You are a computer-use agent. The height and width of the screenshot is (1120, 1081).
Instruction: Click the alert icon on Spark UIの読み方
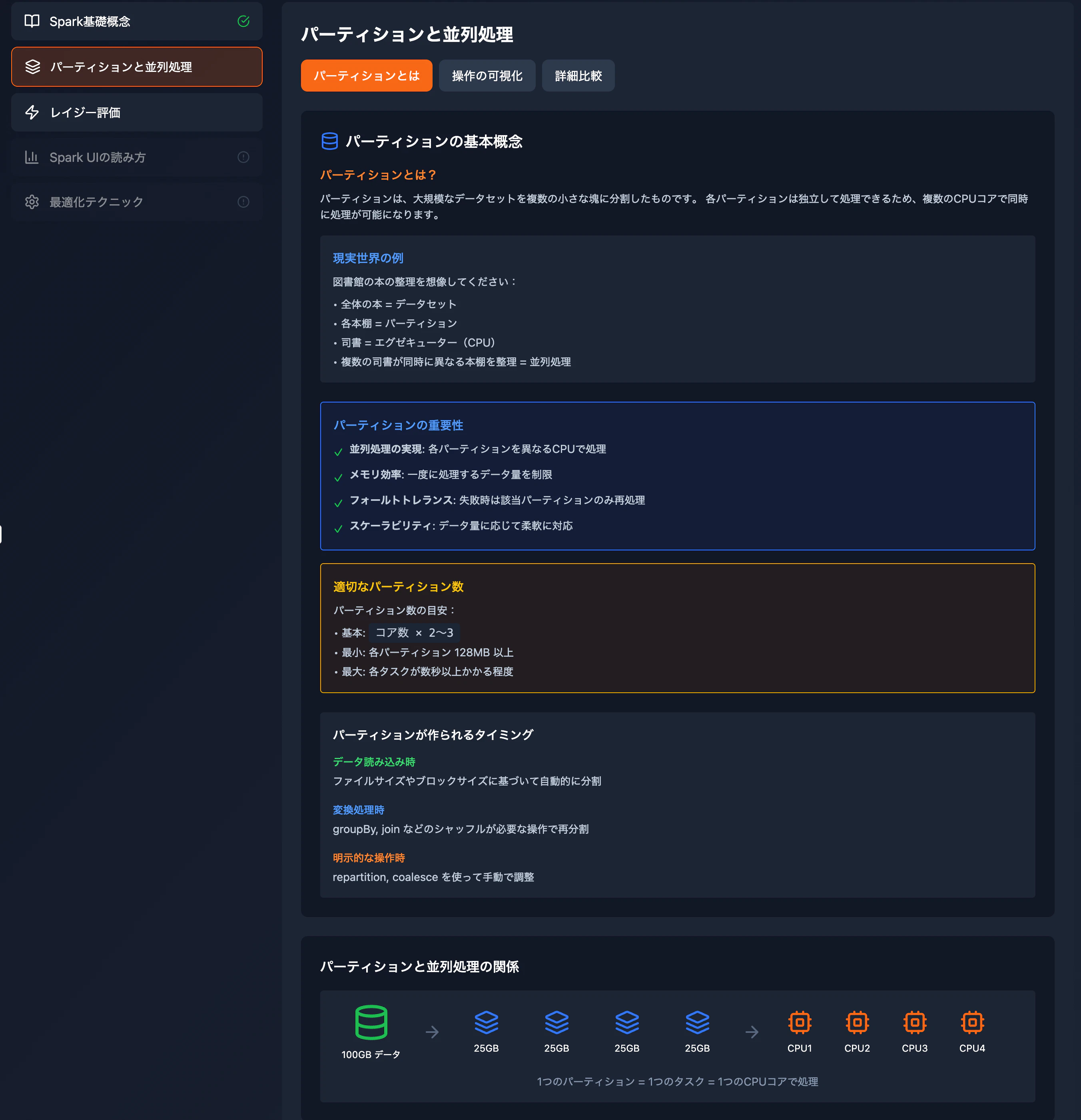[243, 157]
